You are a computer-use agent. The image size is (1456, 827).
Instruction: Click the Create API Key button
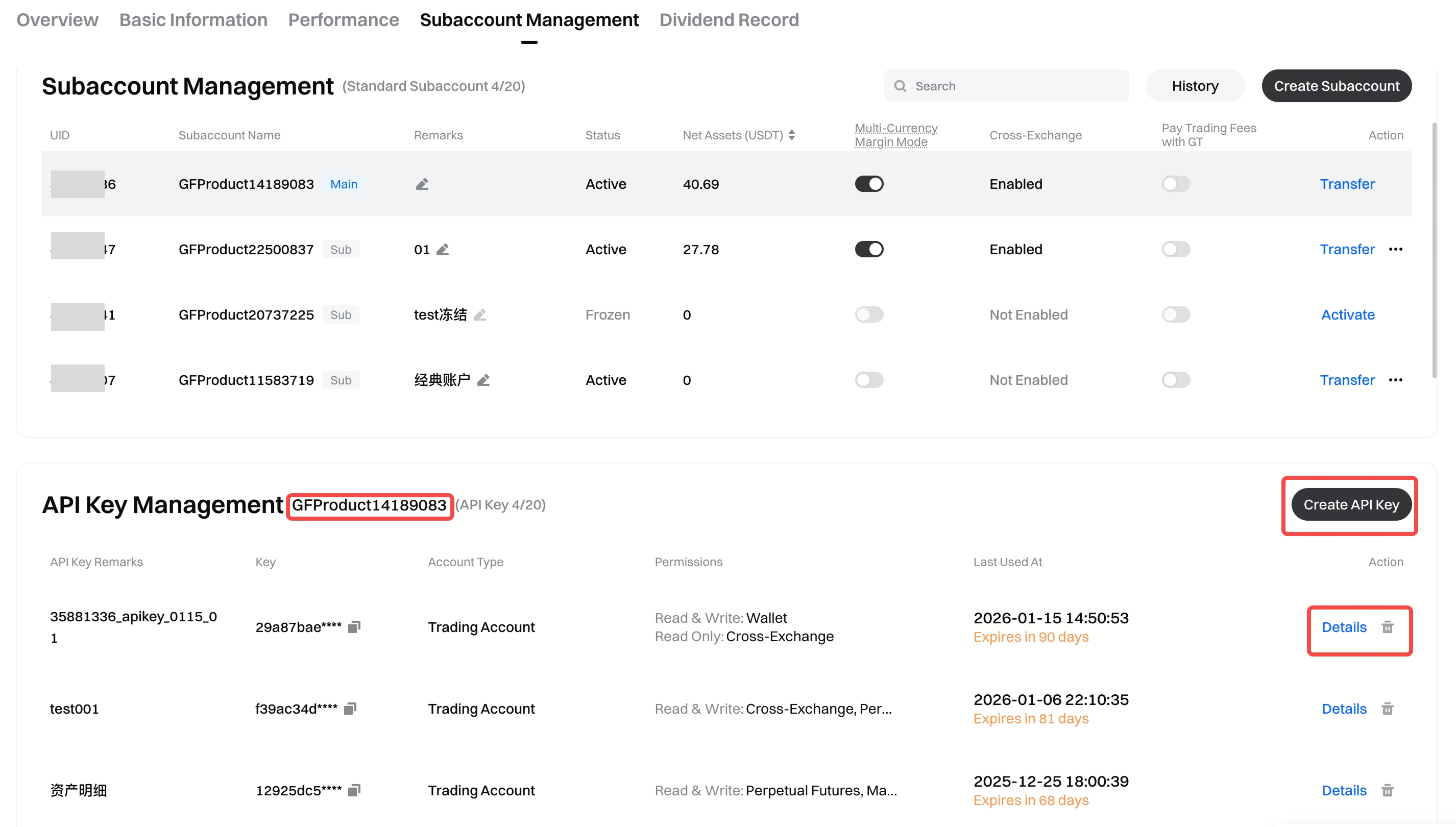pos(1351,504)
